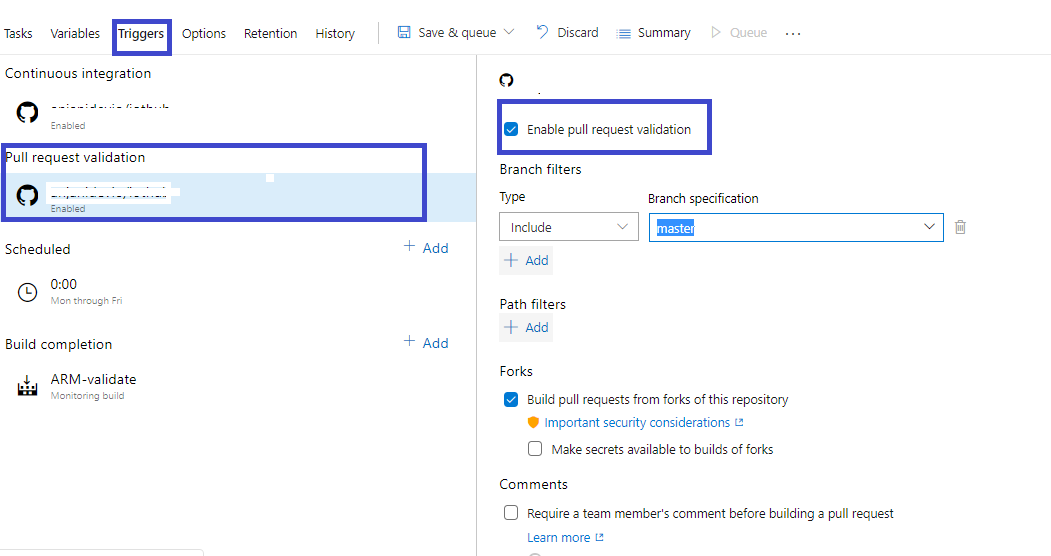This screenshot has height=556, width=1051.
Task: Disable the Enable pull request validation checkbox
Action: (511, 129)
